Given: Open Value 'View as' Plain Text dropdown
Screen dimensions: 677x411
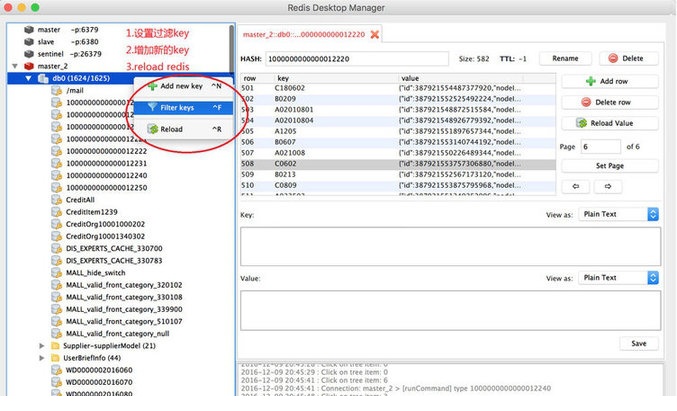Looking at the screenshot, I should click(x=618, y=278).
